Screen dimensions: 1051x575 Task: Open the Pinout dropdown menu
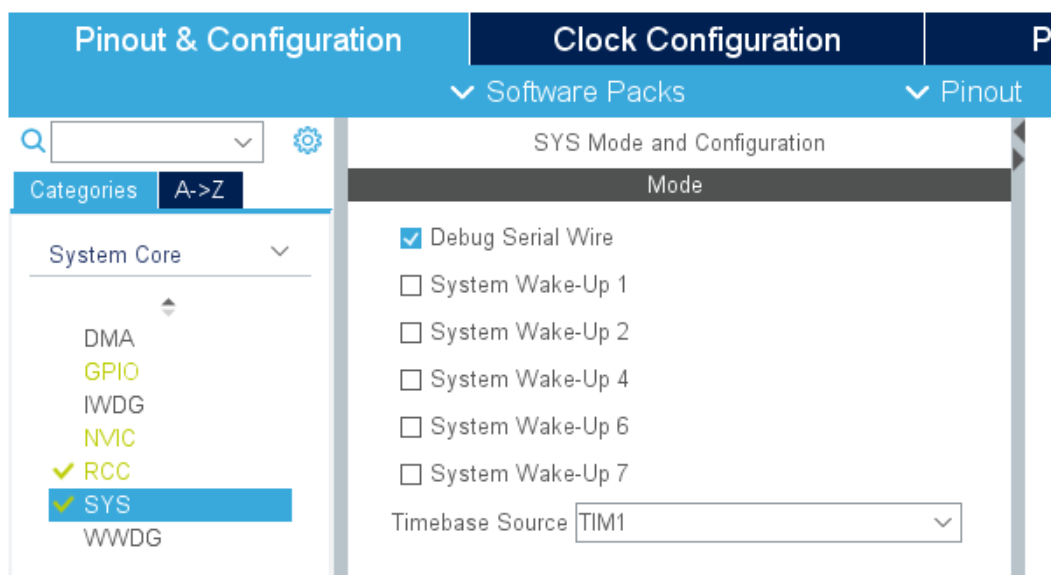pos(963,92)
